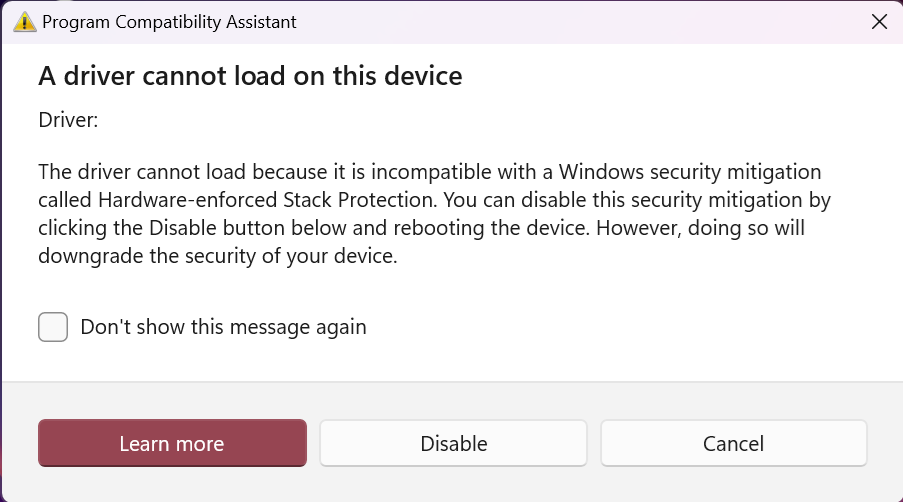Cancel the driver compatibility dialog
Viewport: 903px width, 502px height.
click(733, 443)
